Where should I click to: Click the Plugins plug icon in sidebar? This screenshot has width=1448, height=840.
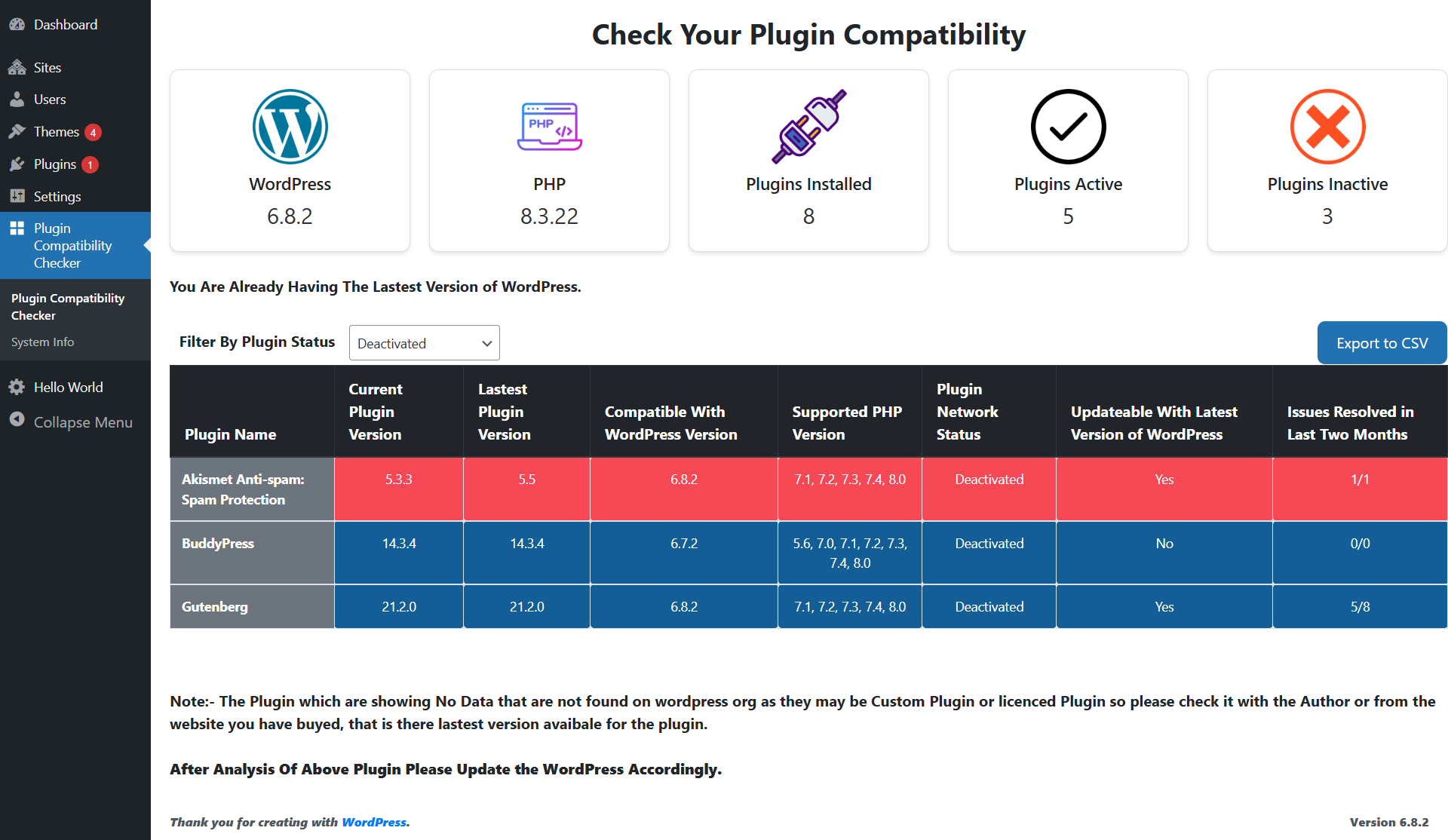[x=17, y=164]
